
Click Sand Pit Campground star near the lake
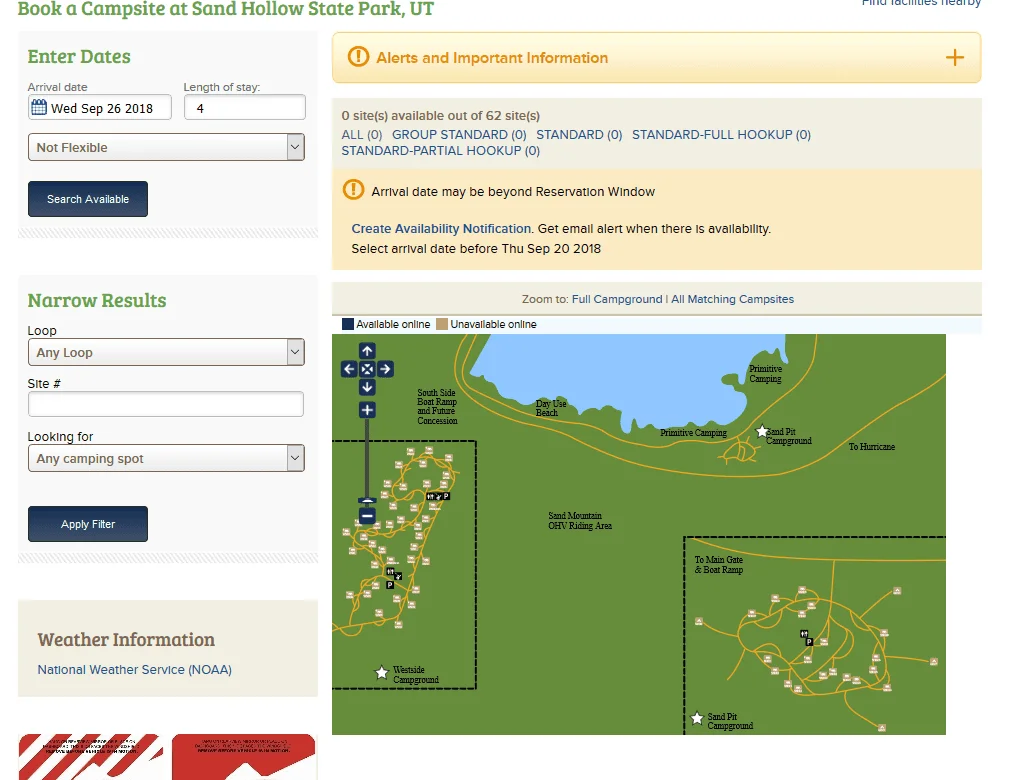pos(762,431)
